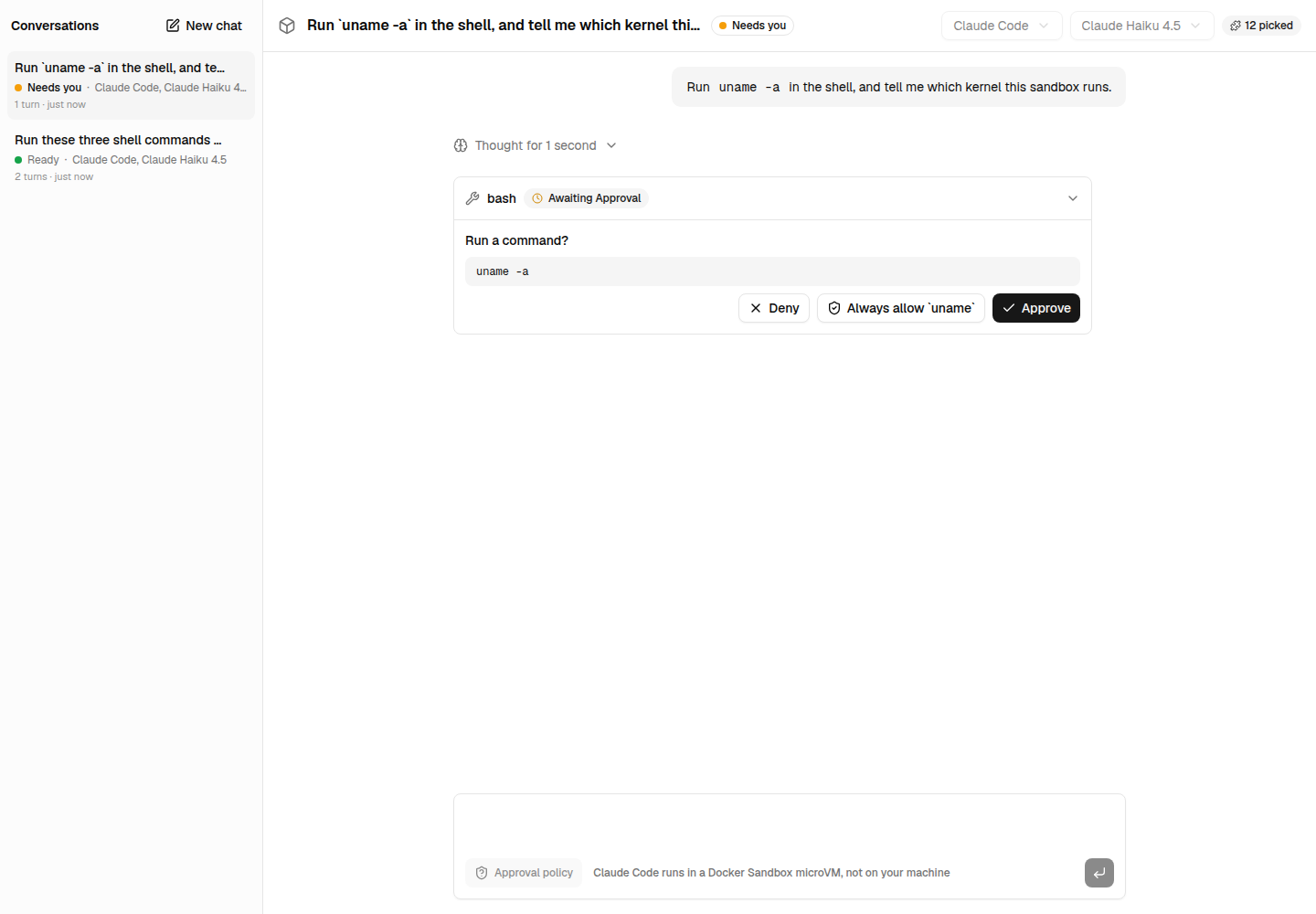
Task: Click the user message bubble about kernel
Action: [x=898, y=87]
